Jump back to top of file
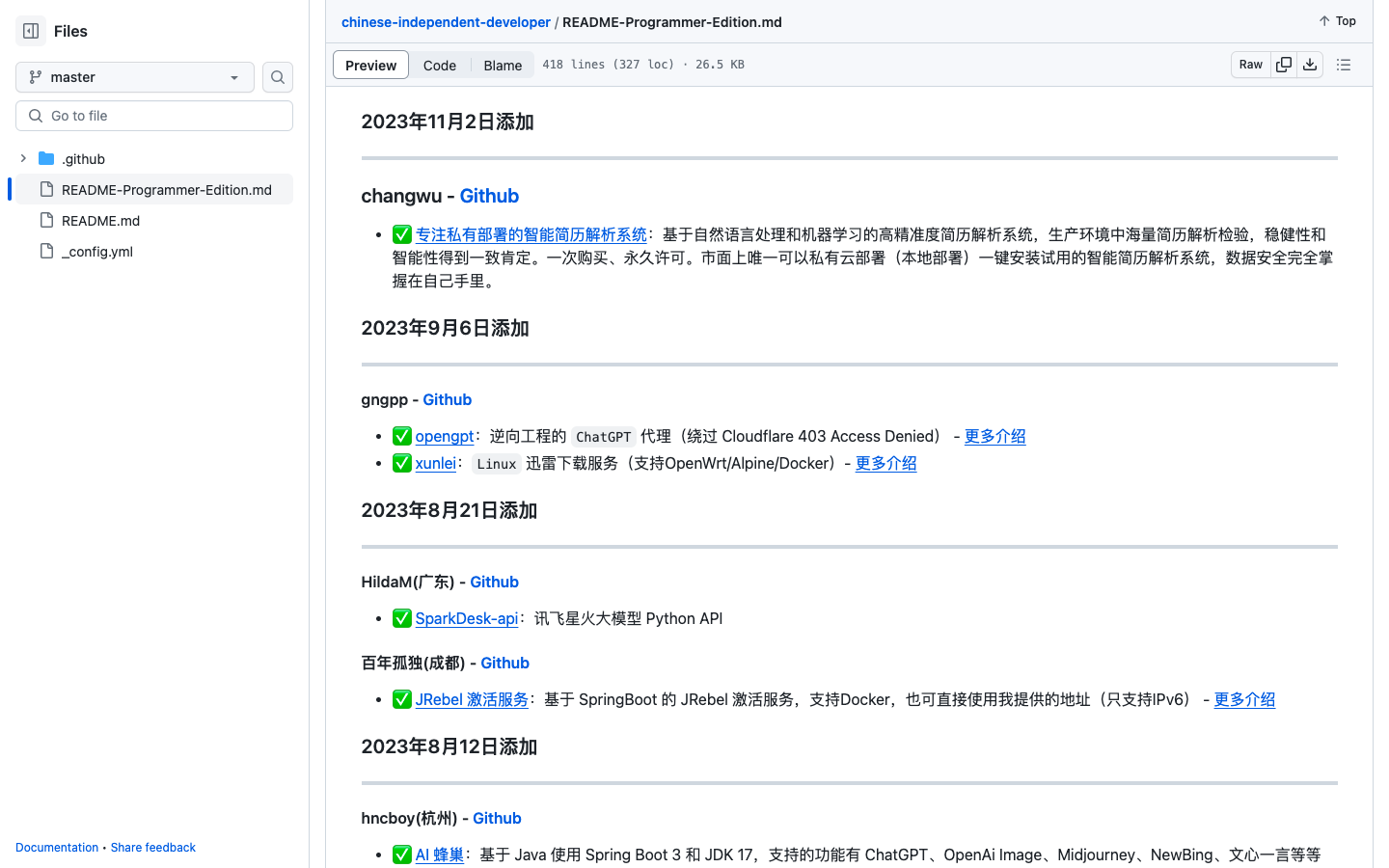 coord(1335,20)
